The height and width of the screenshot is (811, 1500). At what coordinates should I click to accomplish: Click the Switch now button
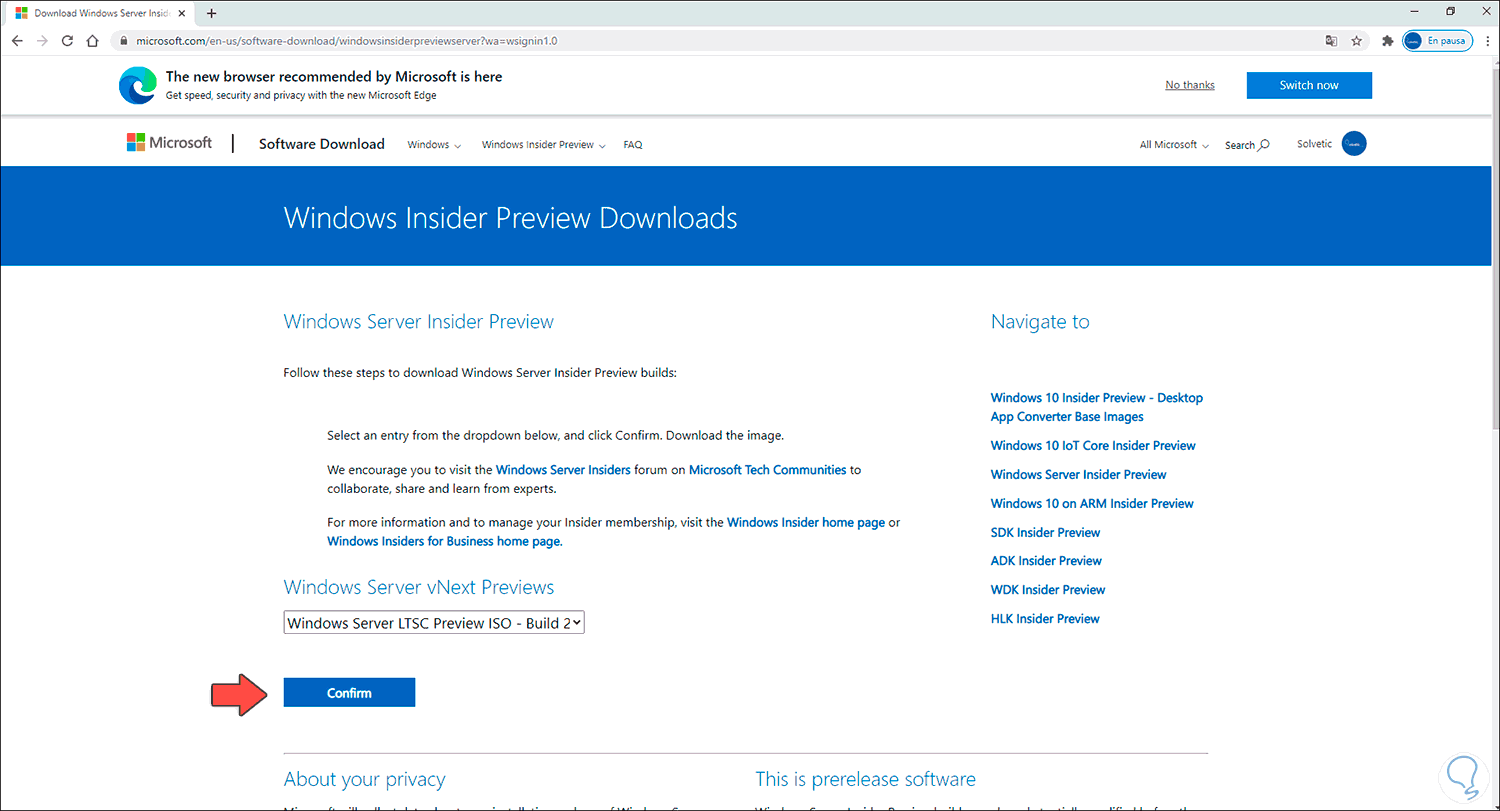1309,85
